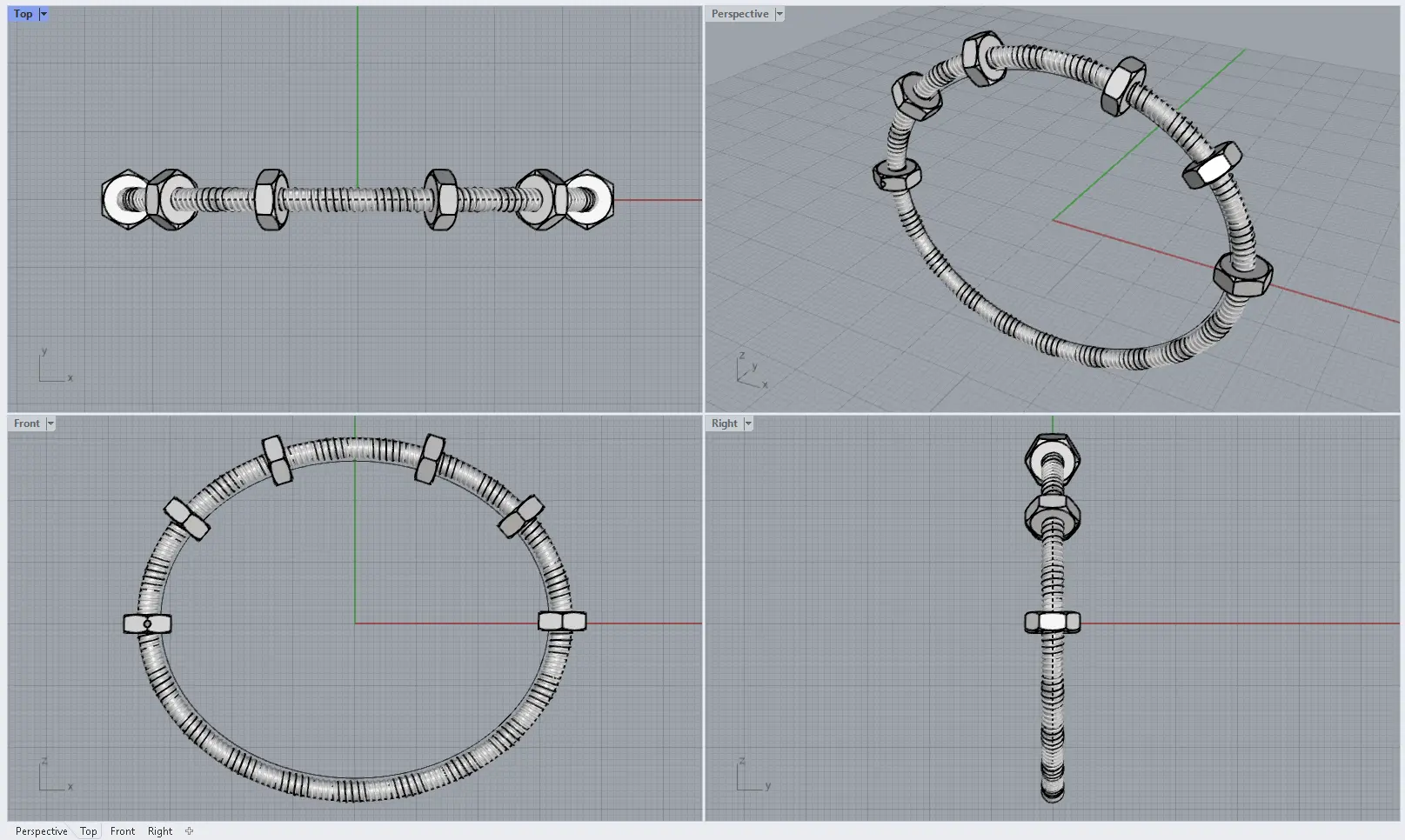Image resolution: width=1405 pixels, height=840 pixels.
Task: Select the Front tab at bottom
Action: (x=123, y=831)
